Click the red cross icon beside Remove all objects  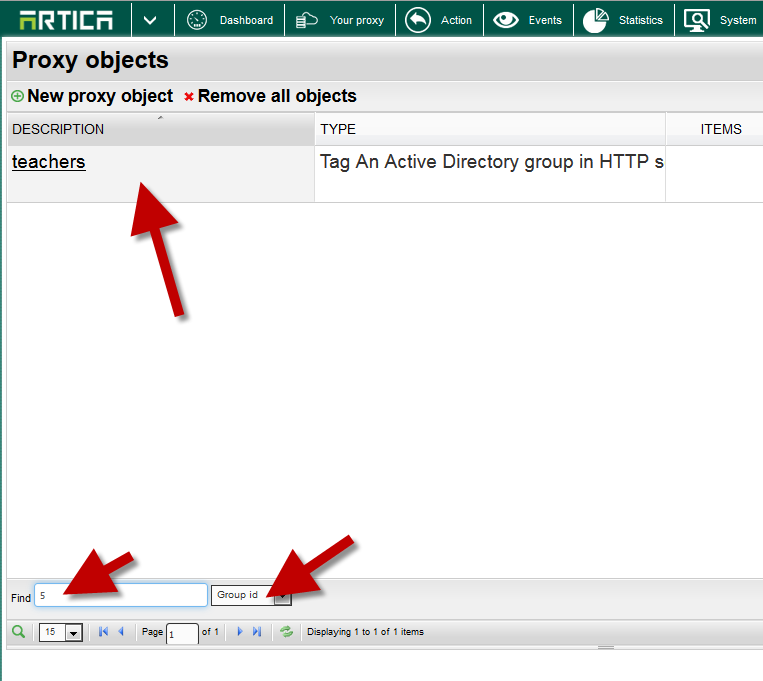[x=189, y=97]
